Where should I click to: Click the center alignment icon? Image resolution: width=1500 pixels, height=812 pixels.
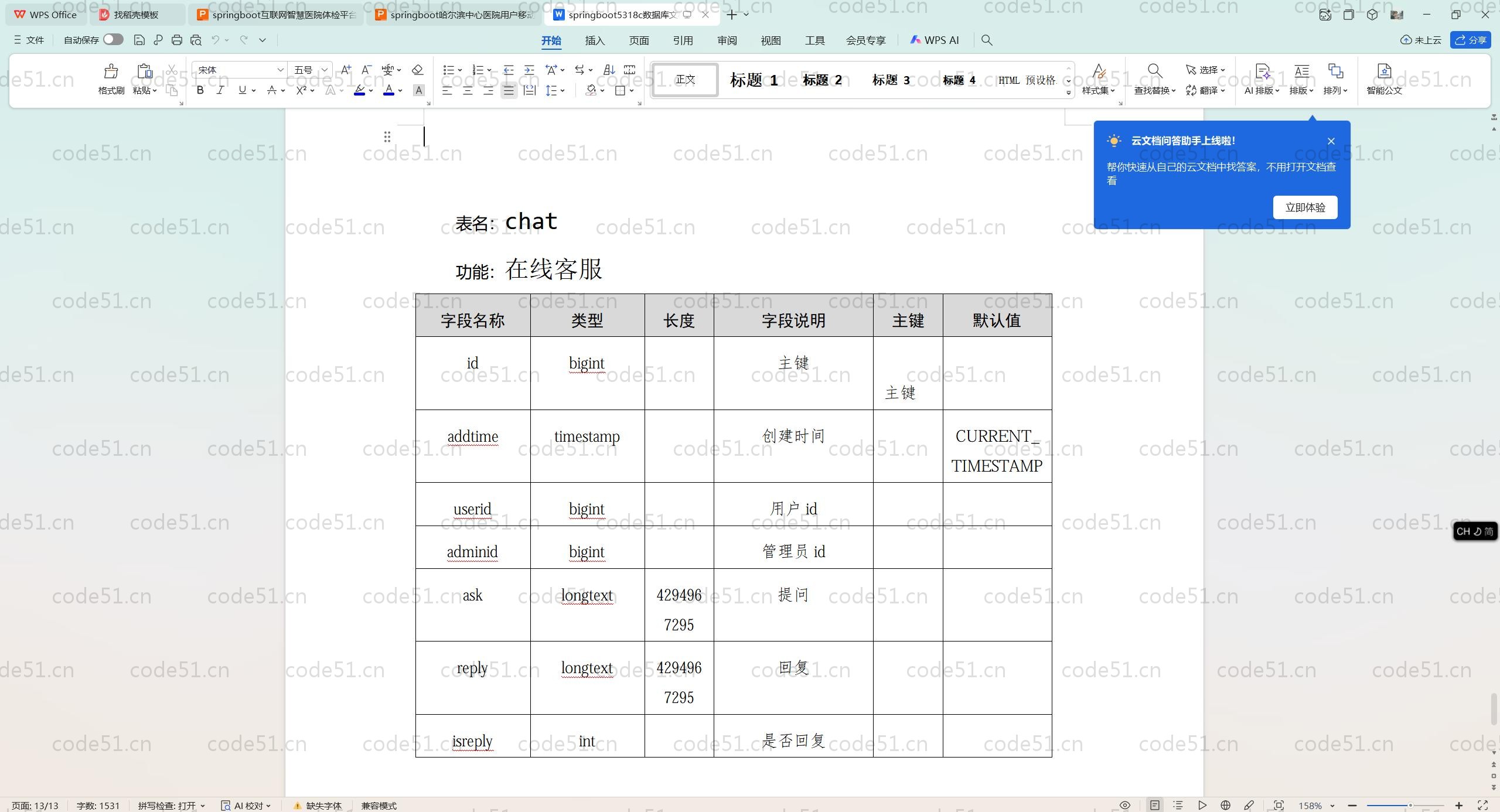[x=468, y=90]
